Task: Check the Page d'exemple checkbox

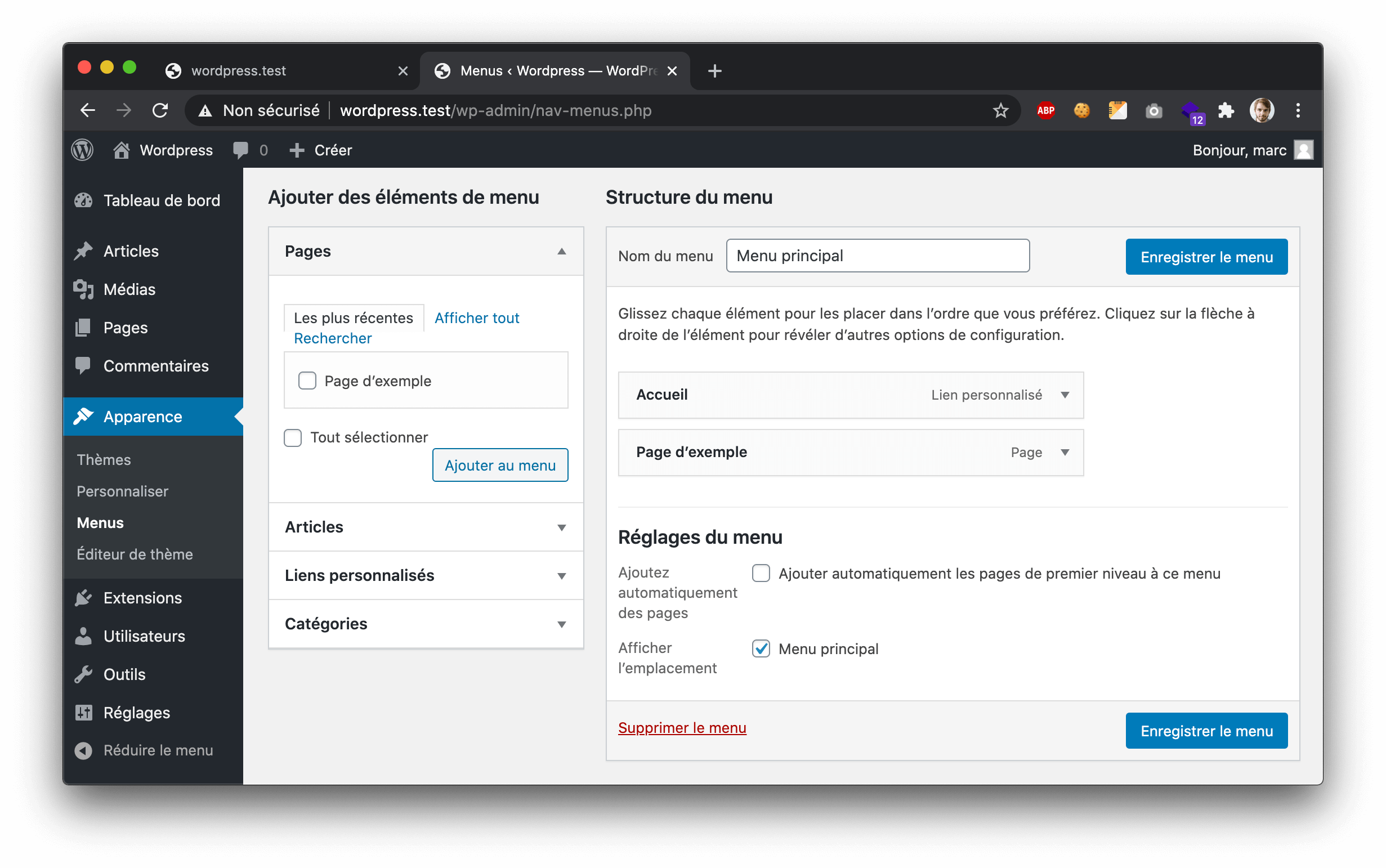Action: [x=307, y=381]
